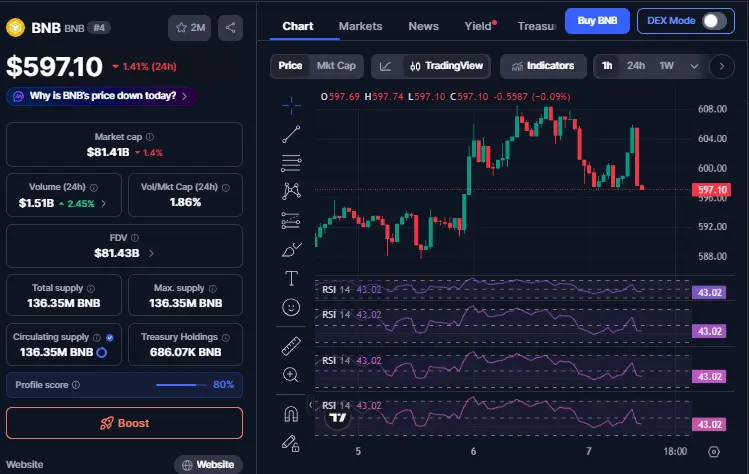Click the 597.10 current price label on axis
The height and width of the screenshot is (474, 749).
click(711, 190)
